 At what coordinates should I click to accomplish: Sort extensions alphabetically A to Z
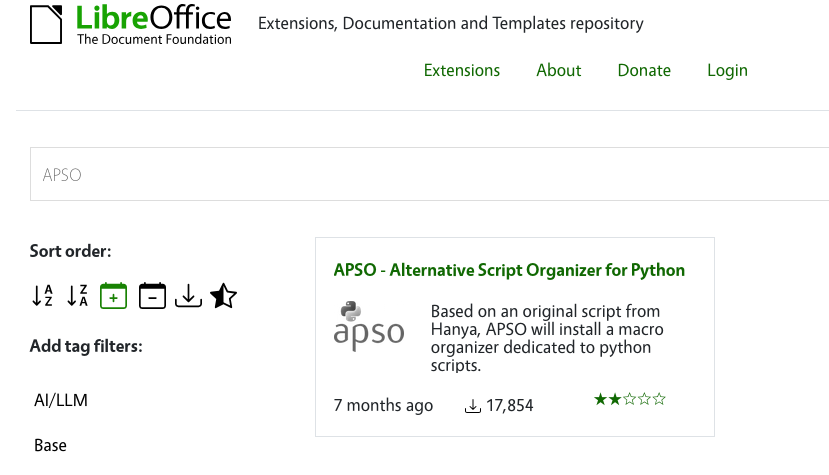pyautogui.click(x=42, y=296)
